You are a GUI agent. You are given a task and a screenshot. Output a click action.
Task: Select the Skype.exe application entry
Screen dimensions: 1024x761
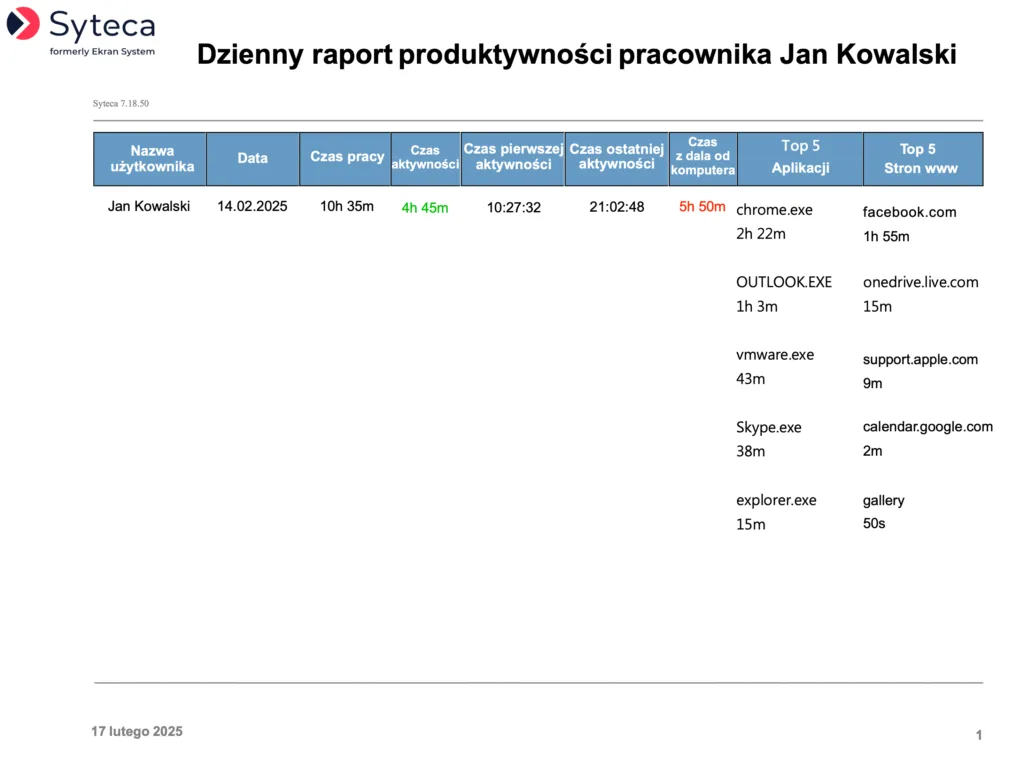click(x=768, y=427)
